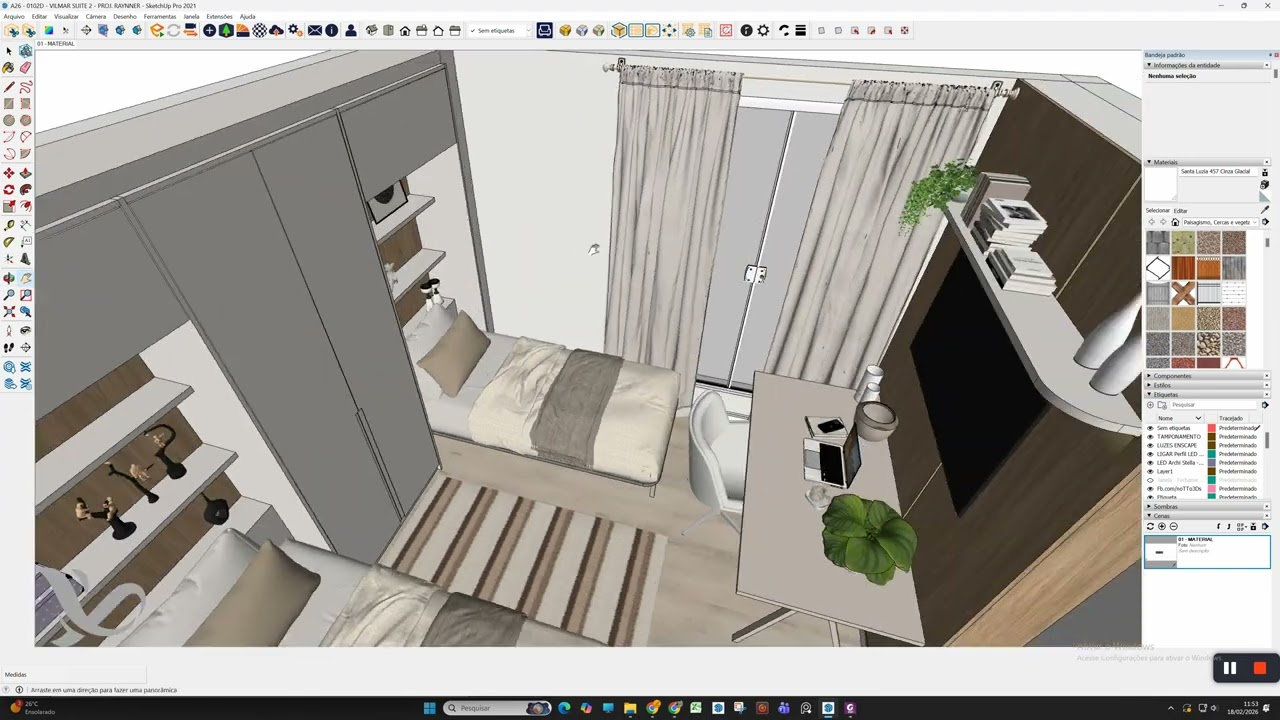The image size is (1280, 720).
Task: Hide the TAMPONAMENTO tag
Action: tap(1150, 437)
